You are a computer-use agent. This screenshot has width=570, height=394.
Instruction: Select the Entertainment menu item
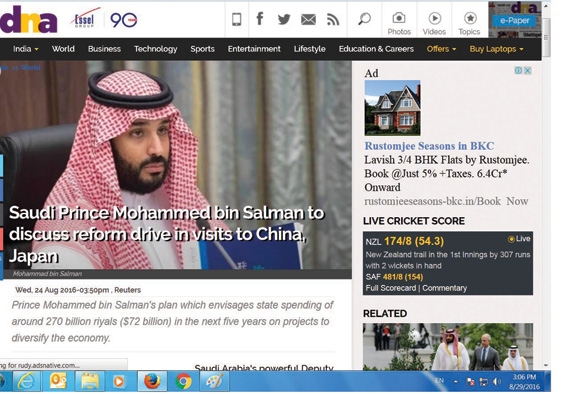click(254, 49)
